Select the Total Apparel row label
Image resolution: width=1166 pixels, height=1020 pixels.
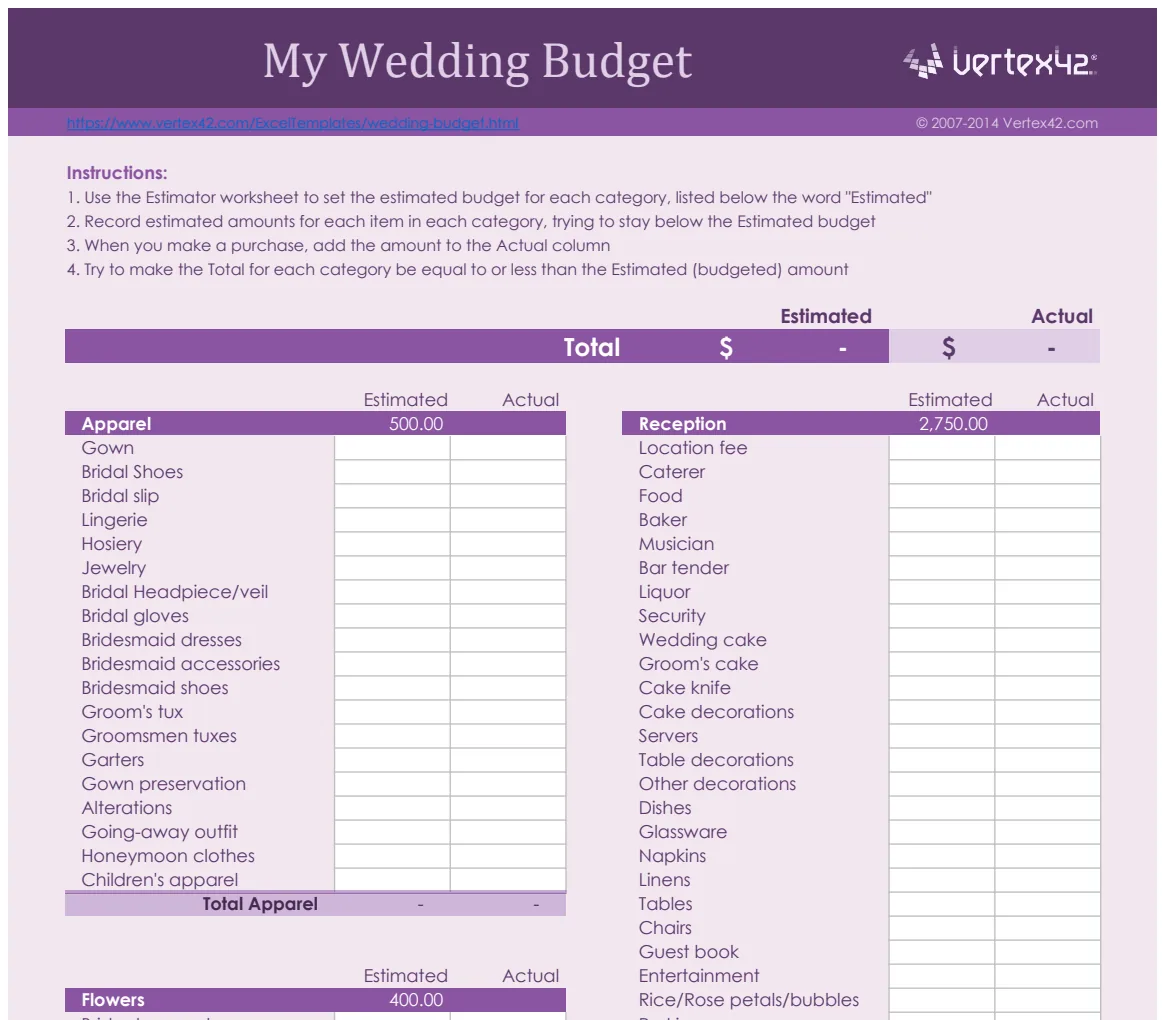260,904
